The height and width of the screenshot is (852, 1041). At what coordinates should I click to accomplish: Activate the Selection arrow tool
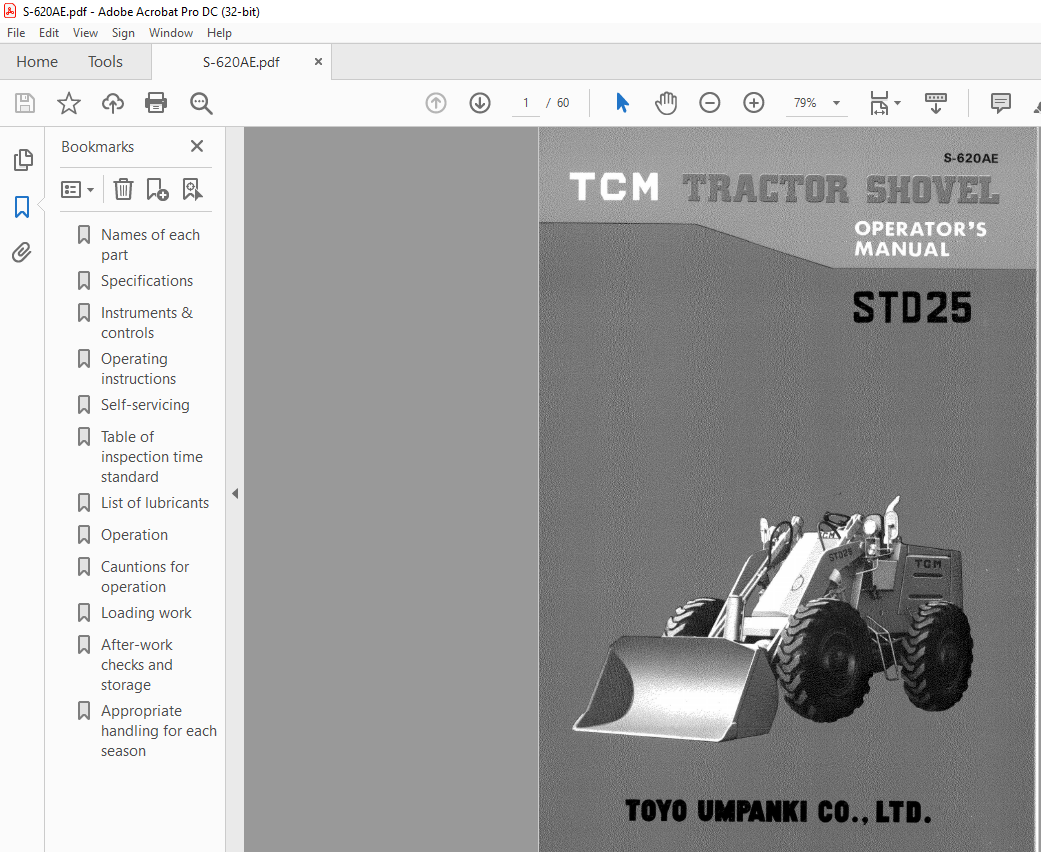tap(622, 103)
